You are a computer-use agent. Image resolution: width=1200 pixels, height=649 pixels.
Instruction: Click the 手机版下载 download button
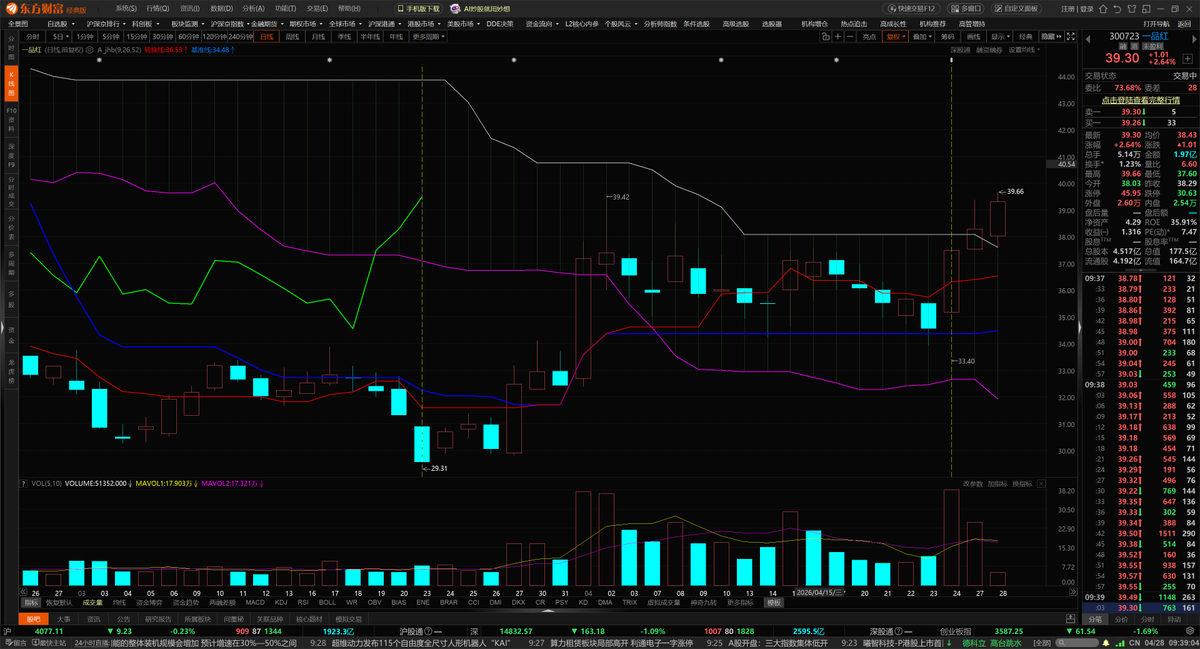pos(421,9)
